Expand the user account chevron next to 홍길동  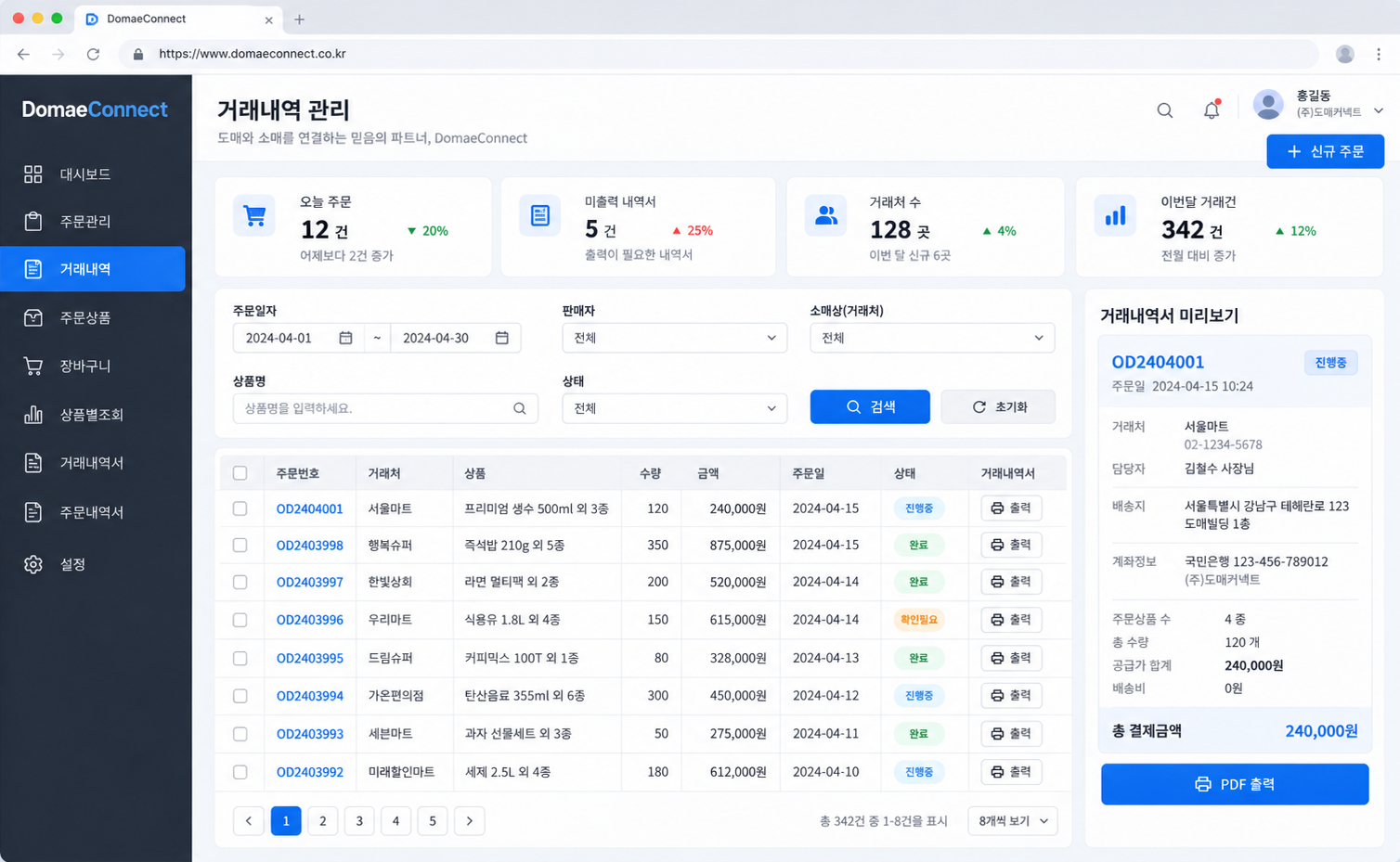point(1378,110)
